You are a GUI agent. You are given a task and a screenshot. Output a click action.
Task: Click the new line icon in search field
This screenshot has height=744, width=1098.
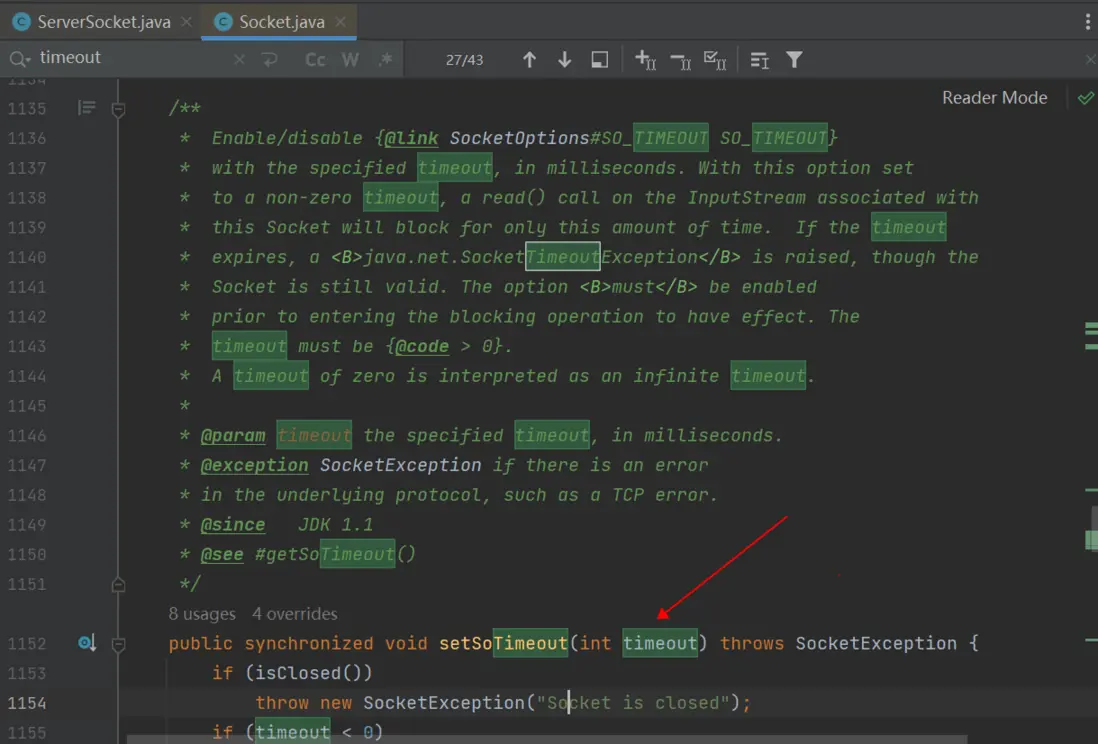(x=269, y=60)
